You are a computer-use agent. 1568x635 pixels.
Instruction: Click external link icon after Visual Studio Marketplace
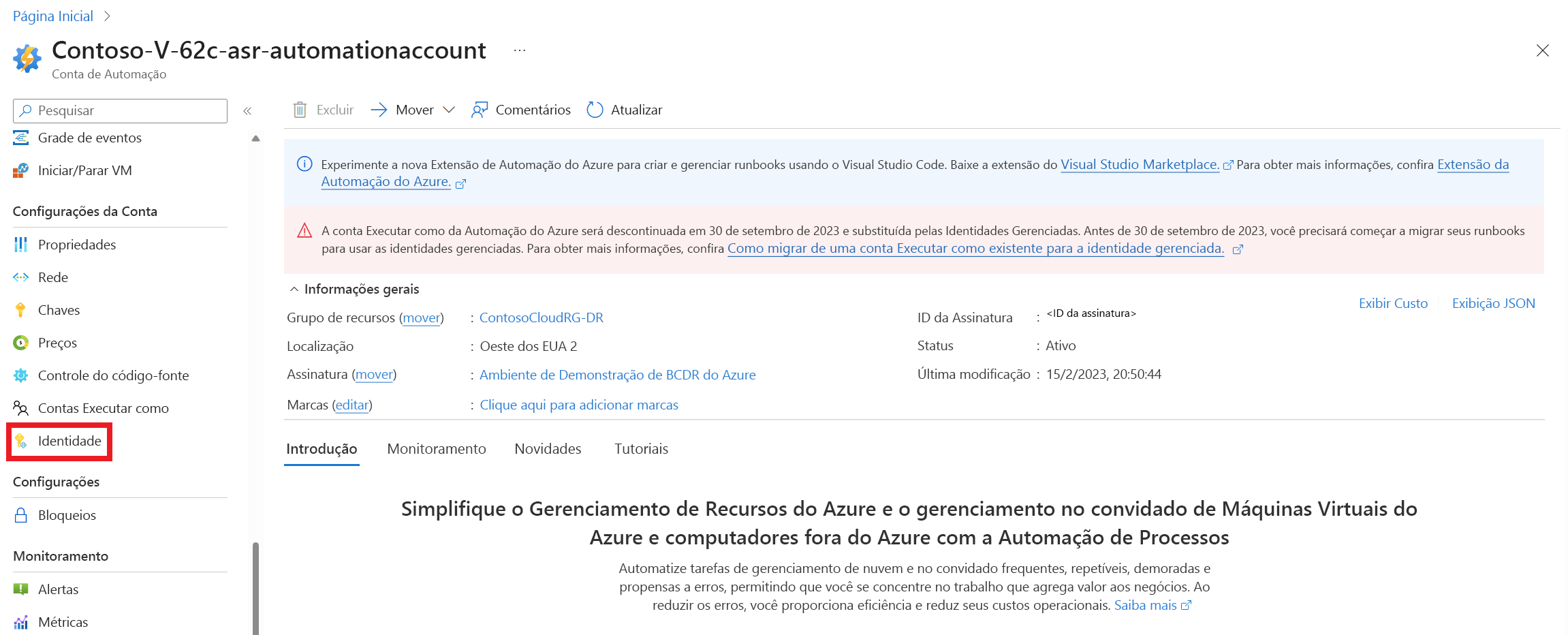[x=1228, y=166]
